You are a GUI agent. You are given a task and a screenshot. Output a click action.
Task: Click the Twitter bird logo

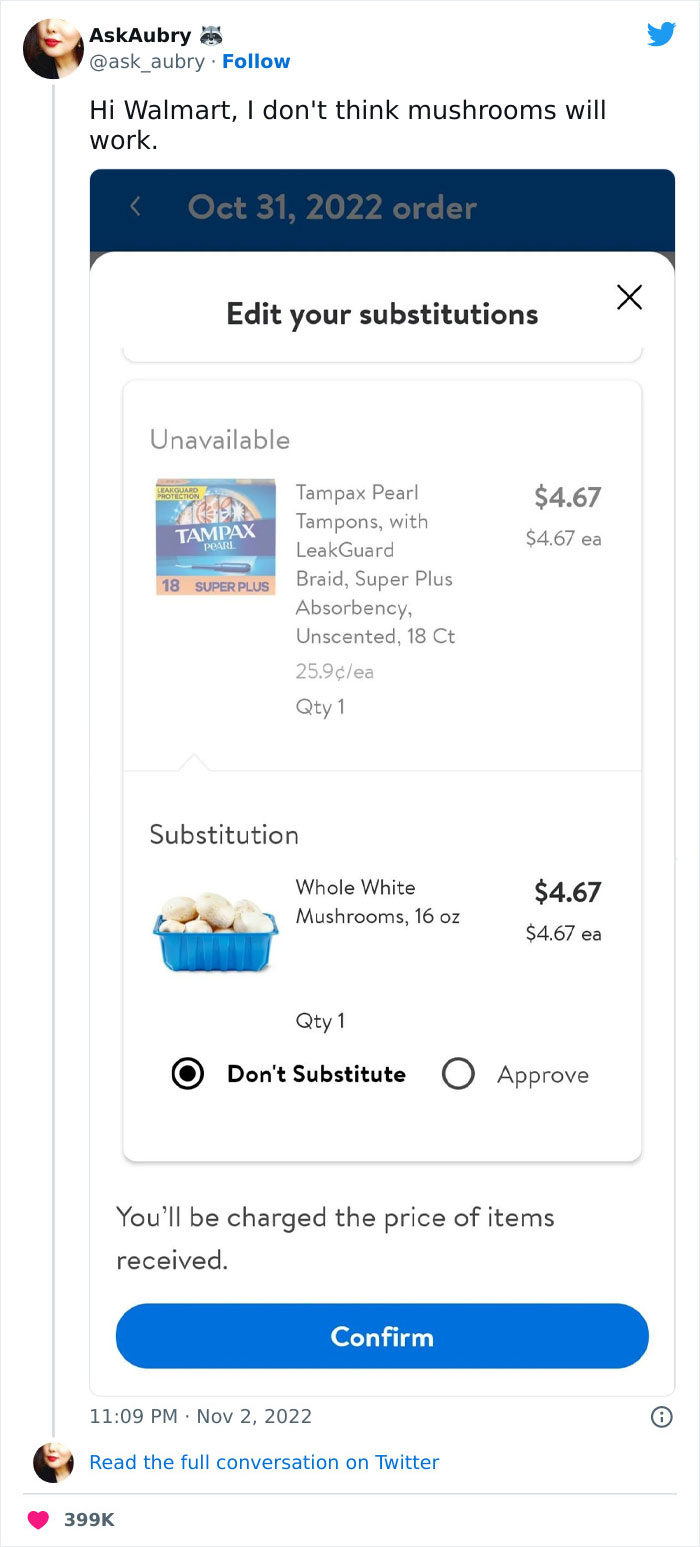click(x=661, y=34)
